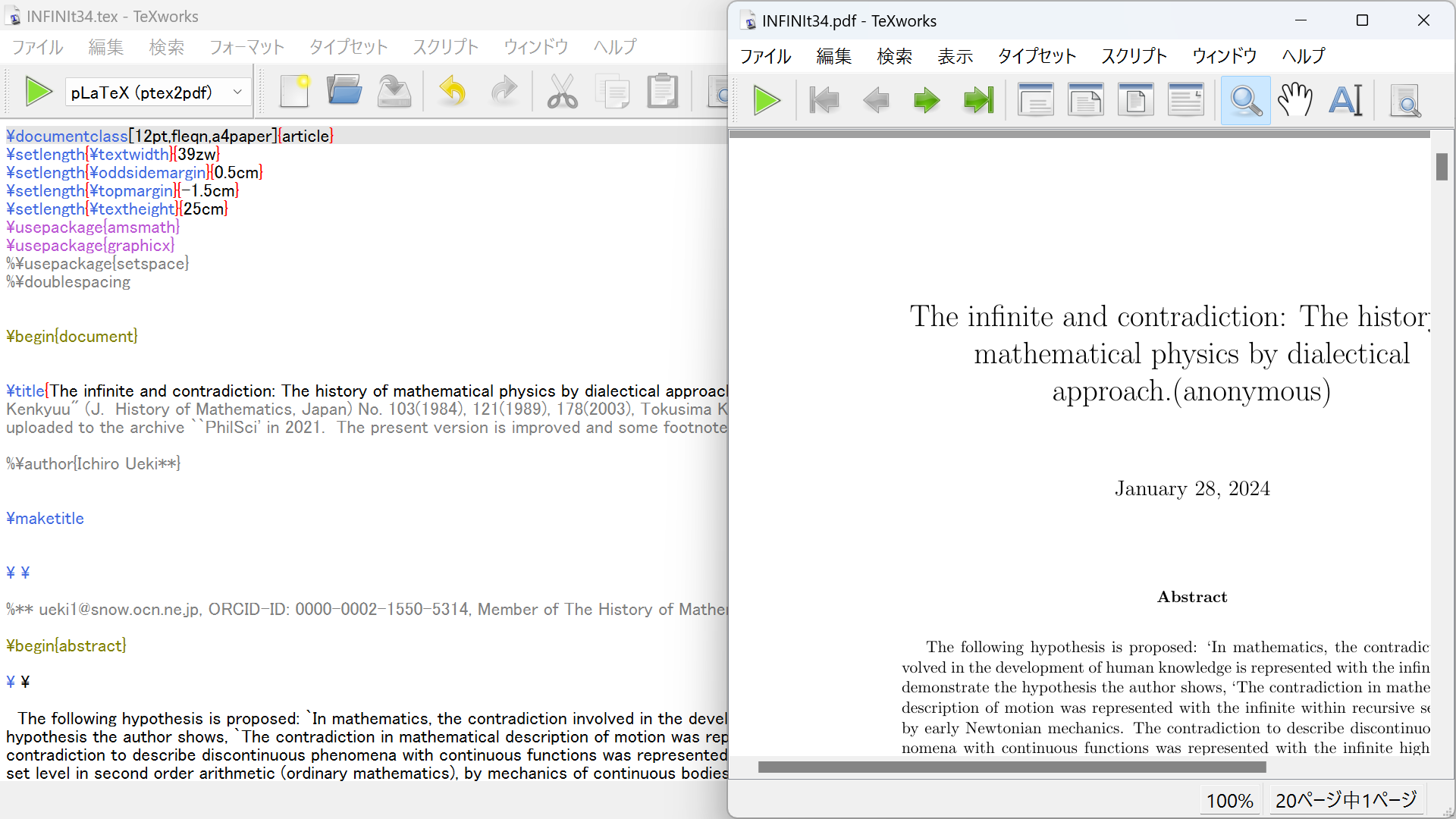This screenshot has width=1456, height=819.
Task: Click the %\doublespacing comment line
Action: [x=68, y=282]
